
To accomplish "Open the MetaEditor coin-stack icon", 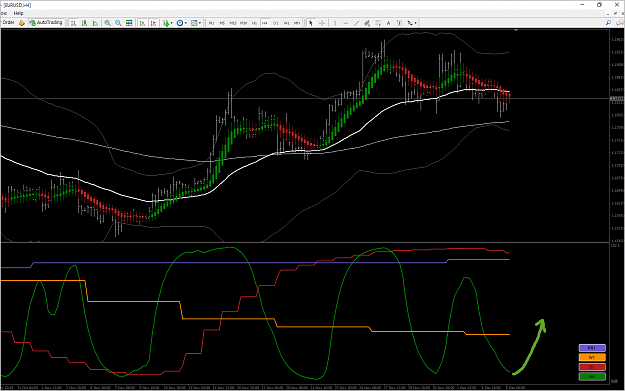I will pos(22,23).
